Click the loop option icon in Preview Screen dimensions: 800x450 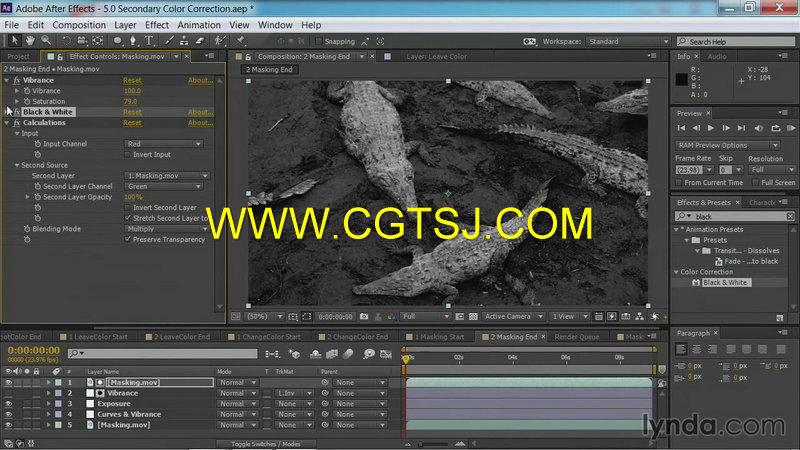pyautogui.click(x=776, y=128)
